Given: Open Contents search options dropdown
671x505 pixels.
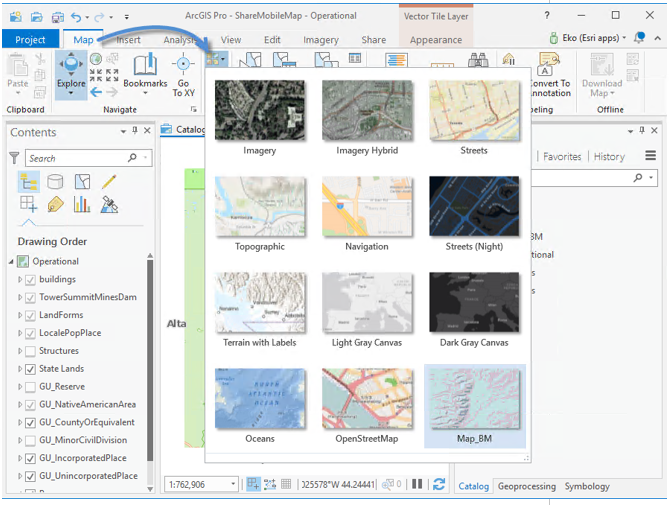Looking at the screenshot, I should click(145, 158).
